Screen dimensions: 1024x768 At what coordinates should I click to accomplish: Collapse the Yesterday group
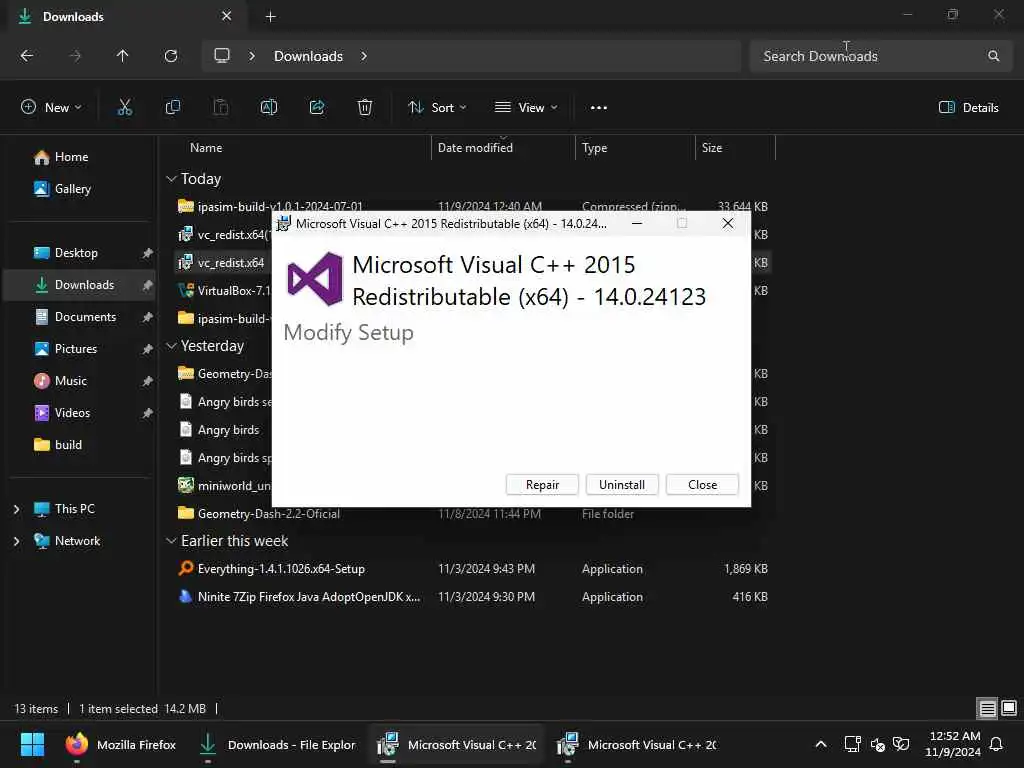(x=172, y=346)
